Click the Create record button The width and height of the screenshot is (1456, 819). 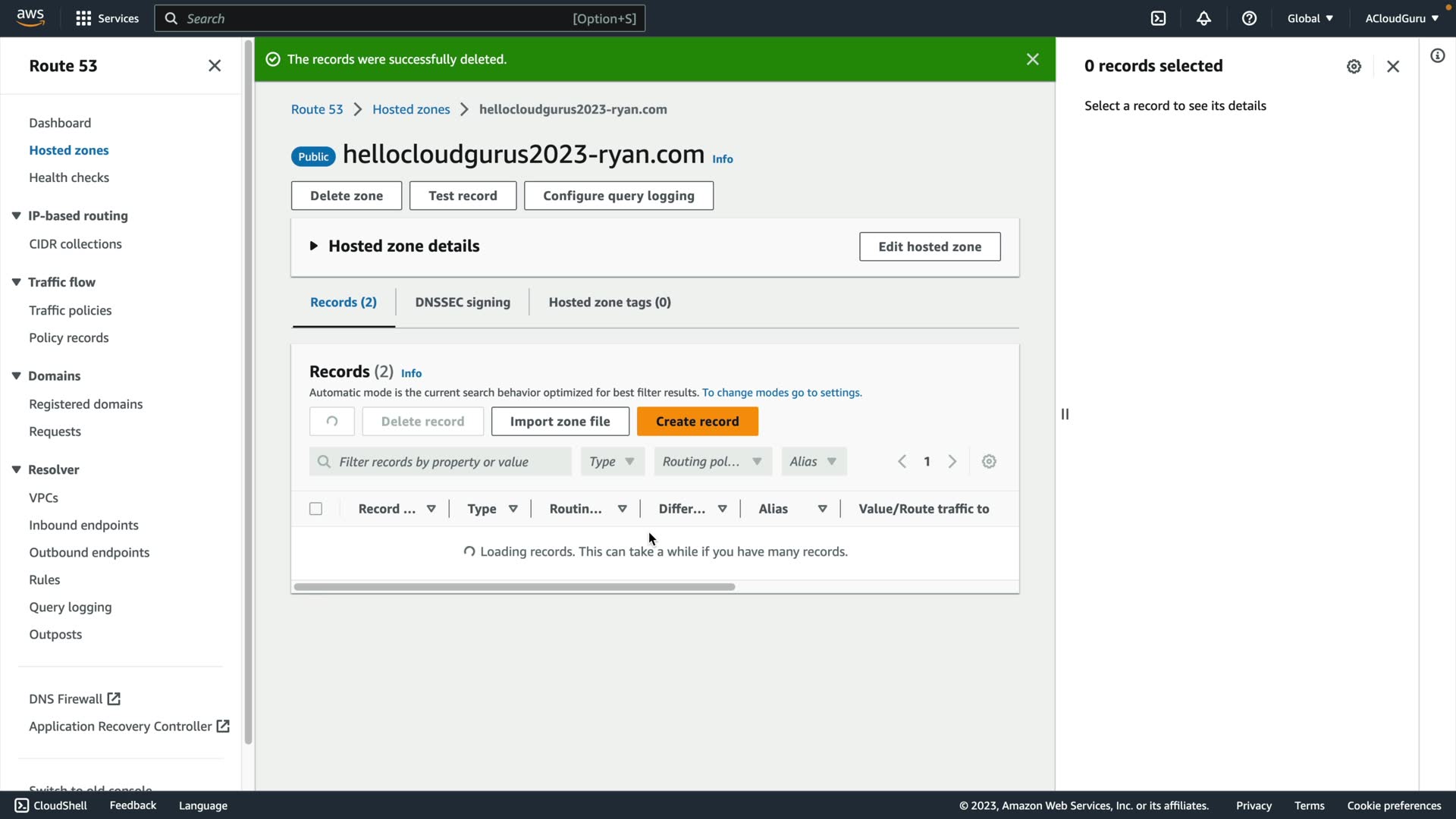(697, 422)
